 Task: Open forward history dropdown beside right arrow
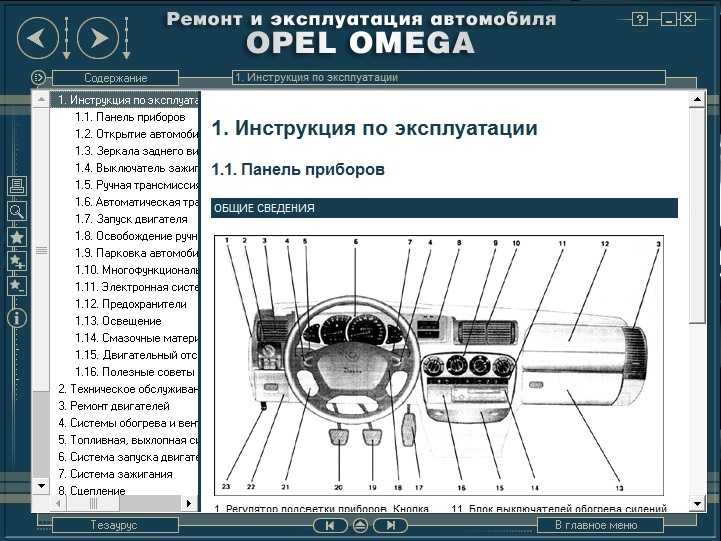pyautogui.click(x=126, y=38)
